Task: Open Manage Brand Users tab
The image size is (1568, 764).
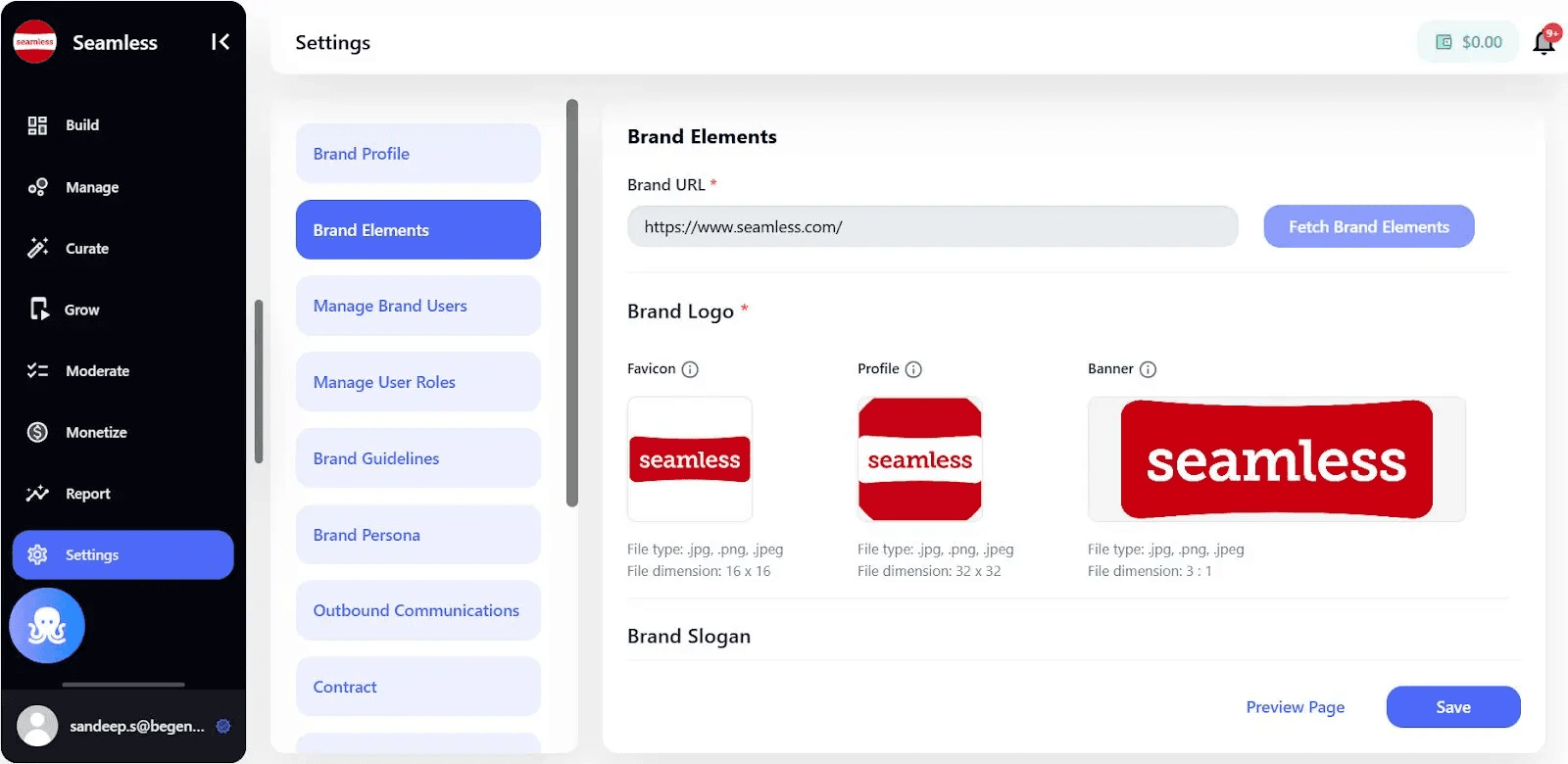Action: 418,306
